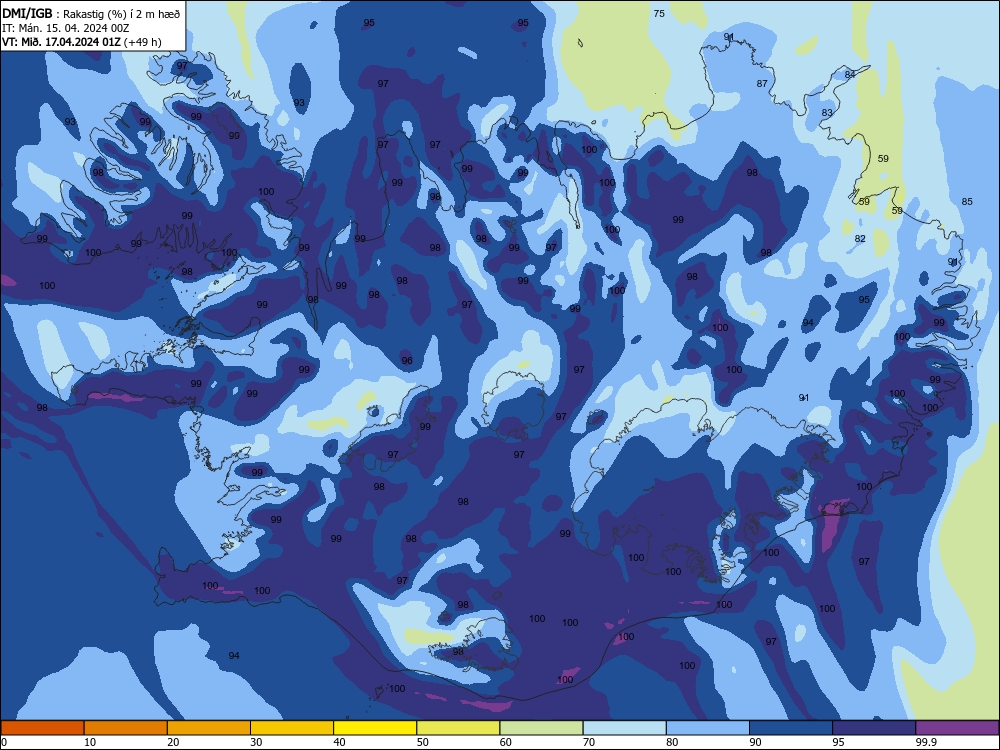Select the 20–30 amber legend color
The image size is (1000, 750).
click(209, 728)
